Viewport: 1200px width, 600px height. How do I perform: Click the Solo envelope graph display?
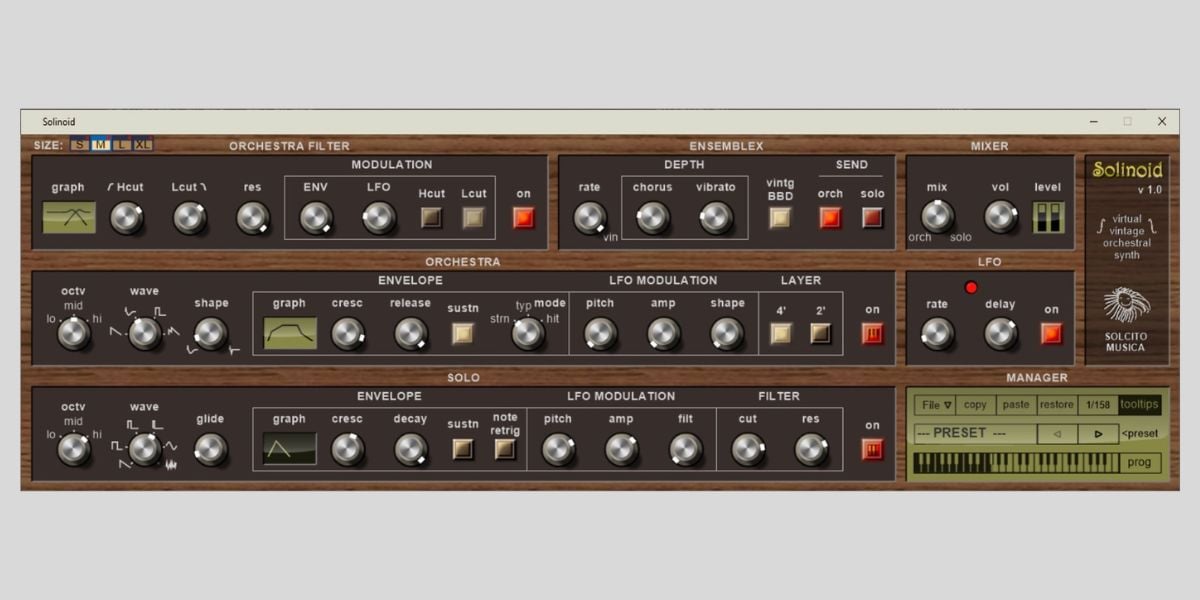290,449
